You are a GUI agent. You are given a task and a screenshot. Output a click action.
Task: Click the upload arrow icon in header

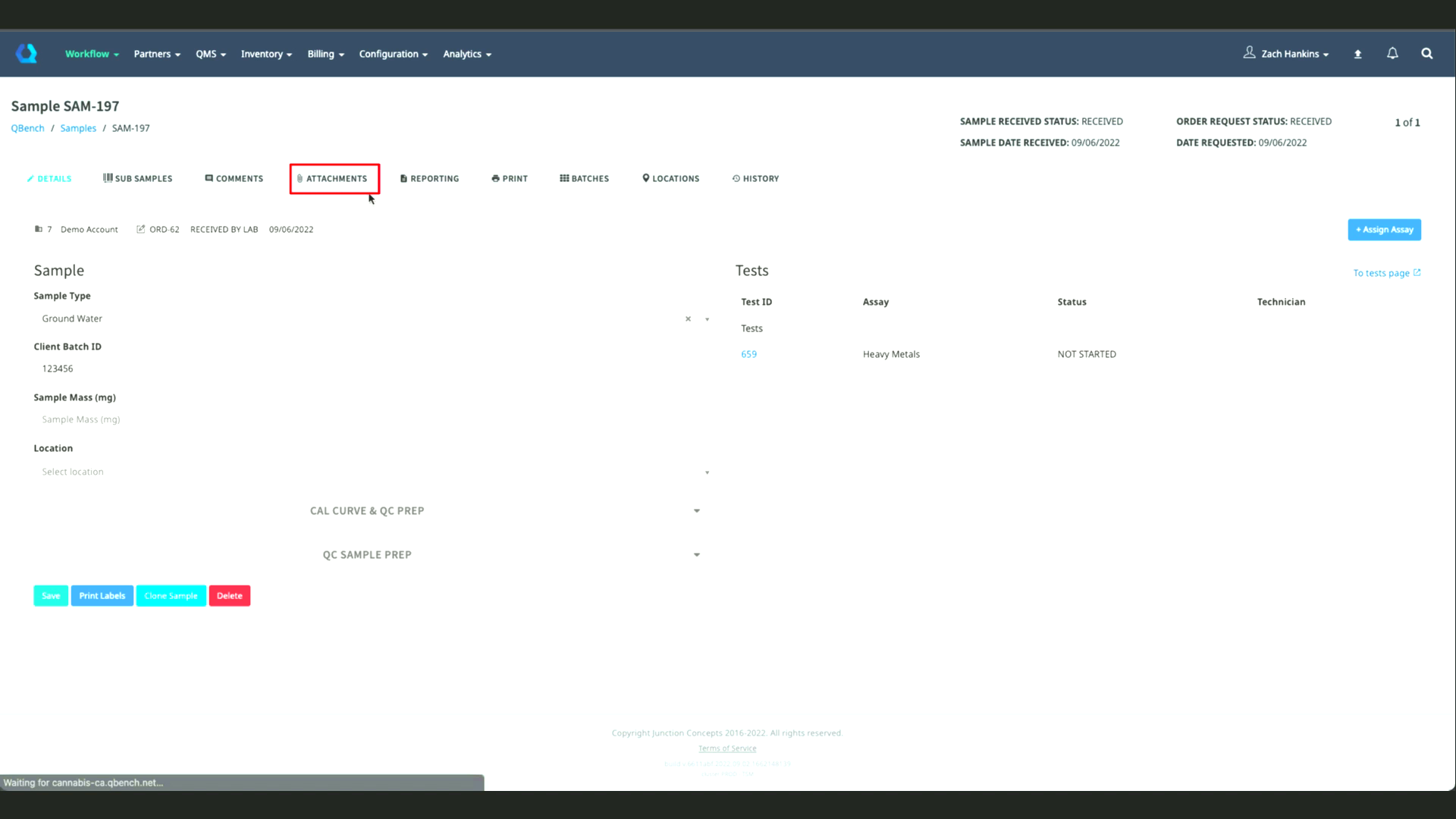pos(1357,54)
